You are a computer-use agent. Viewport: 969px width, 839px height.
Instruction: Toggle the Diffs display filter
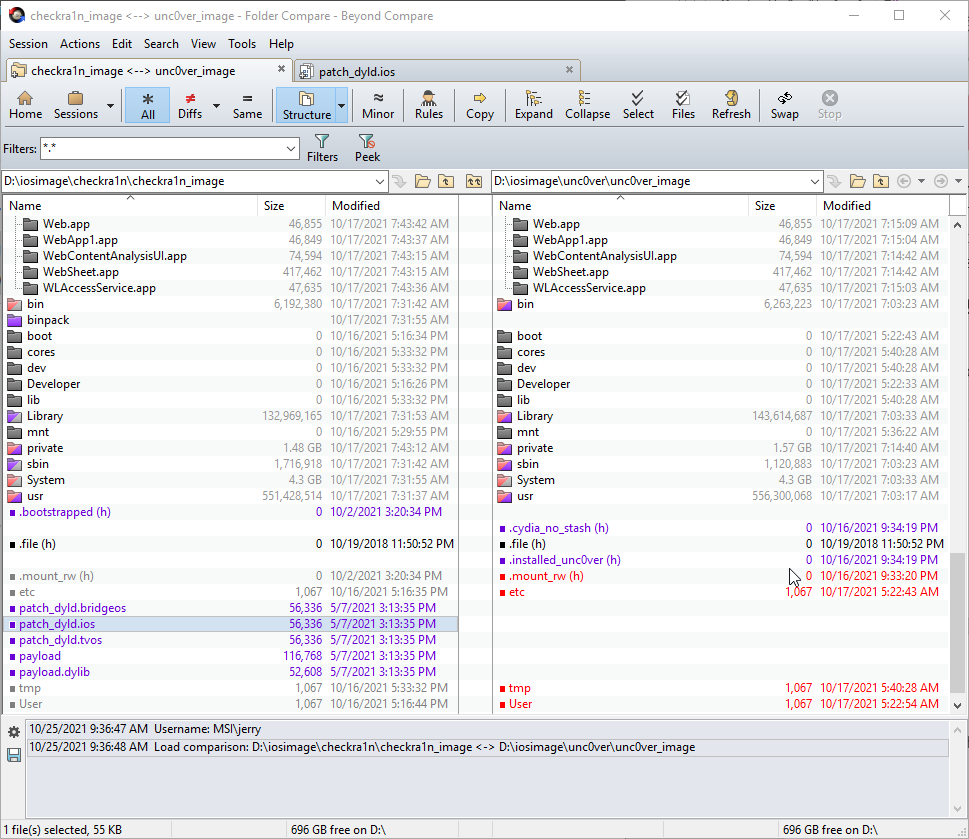click(190, 105)
